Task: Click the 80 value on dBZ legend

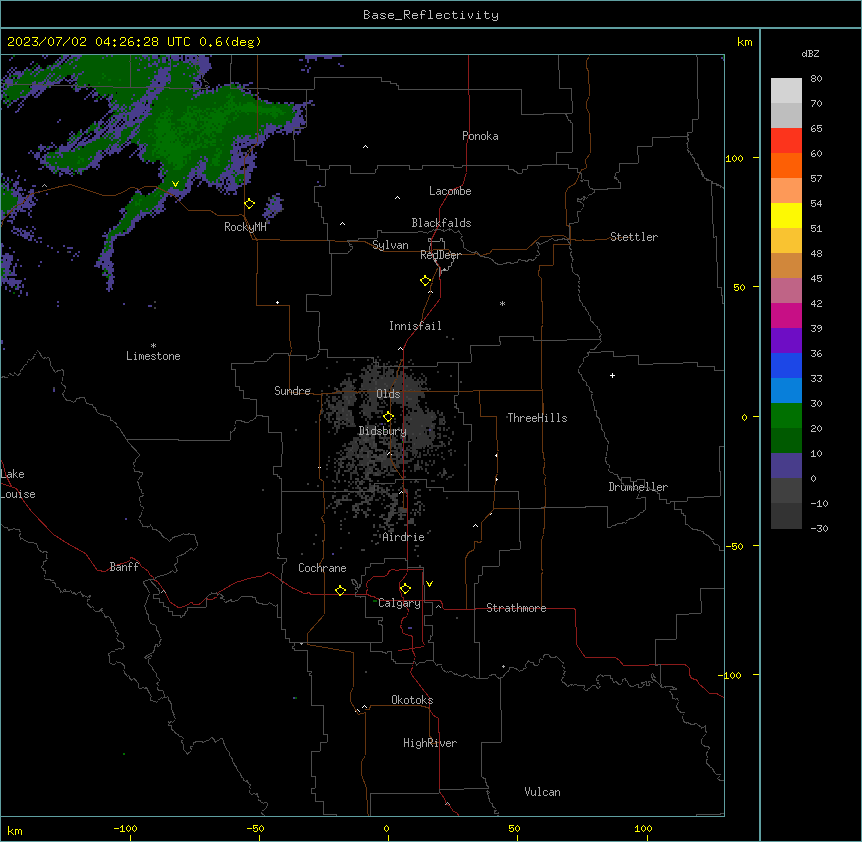Action: coord(816,79)
